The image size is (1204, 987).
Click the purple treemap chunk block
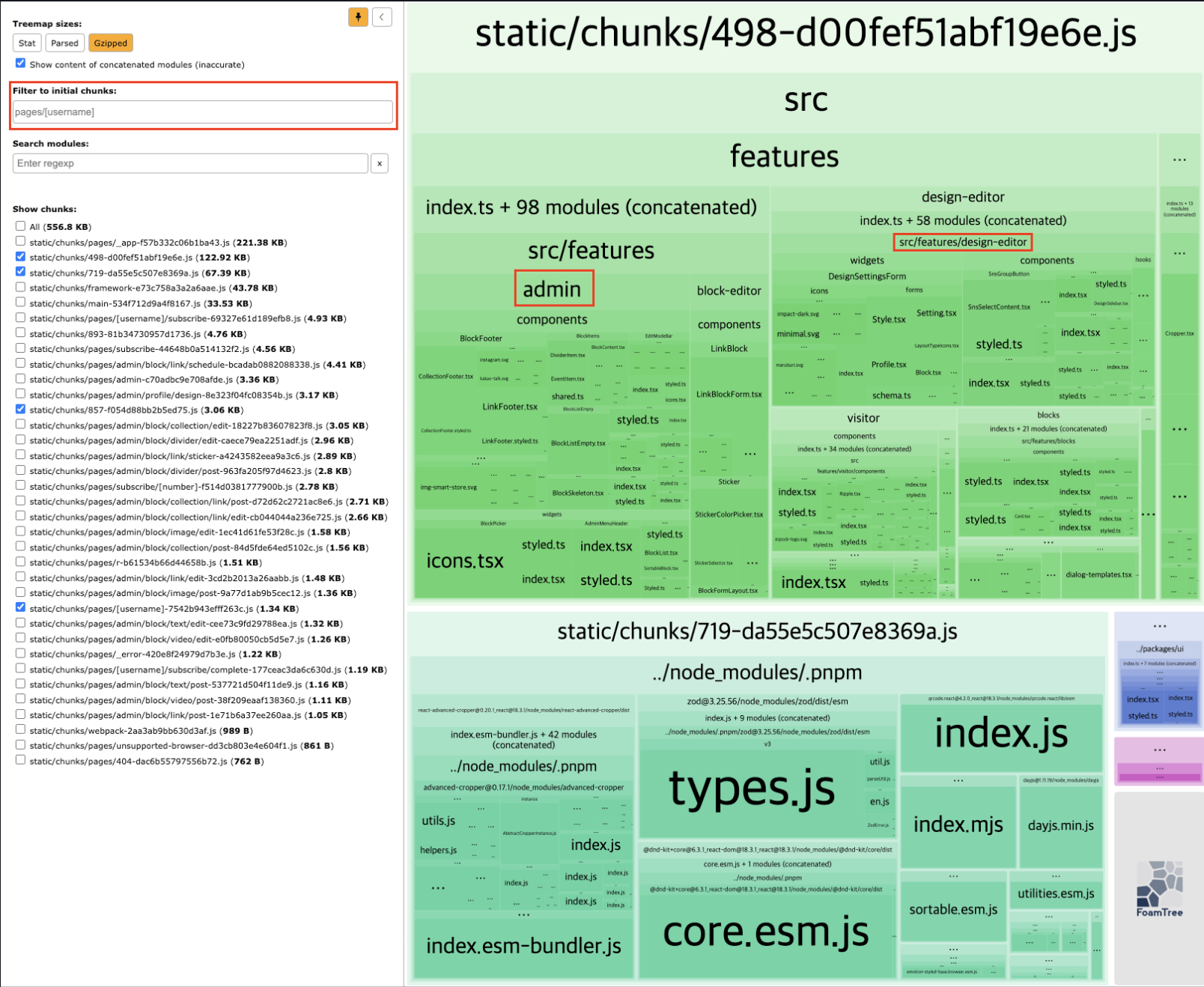point(1158,761)
